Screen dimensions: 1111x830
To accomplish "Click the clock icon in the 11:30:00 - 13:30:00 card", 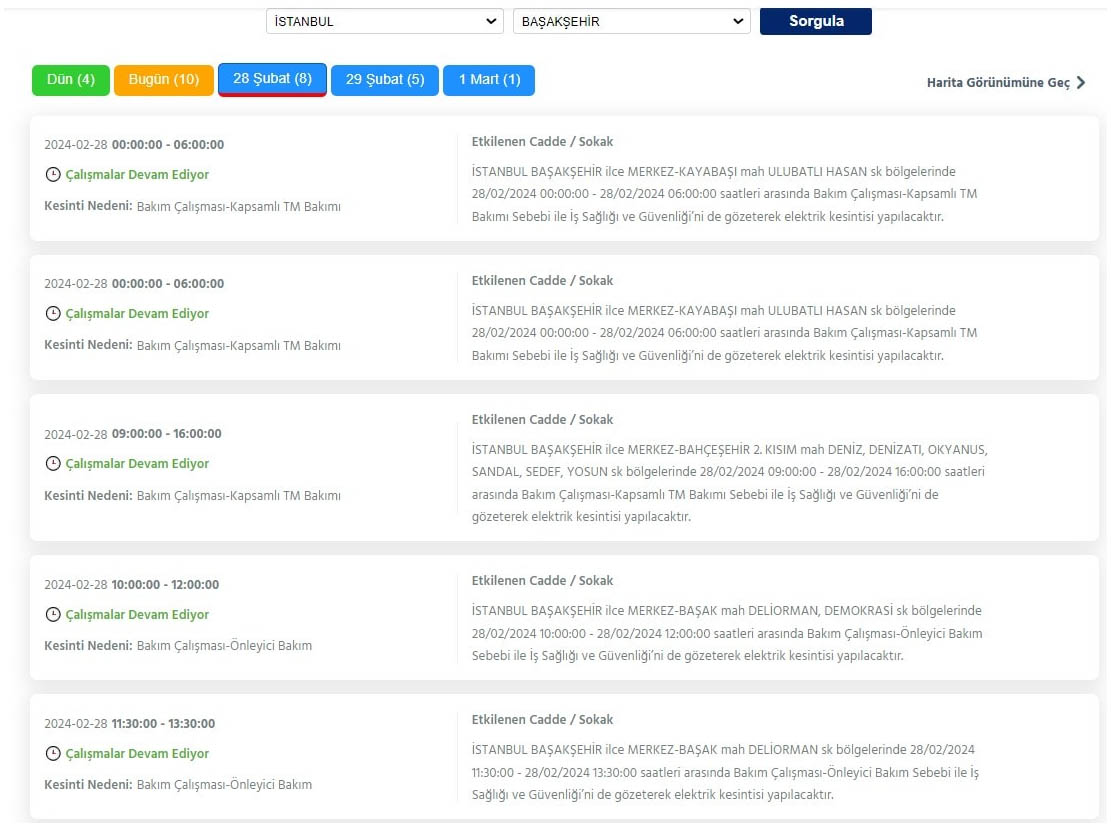I will click(53, 754).
